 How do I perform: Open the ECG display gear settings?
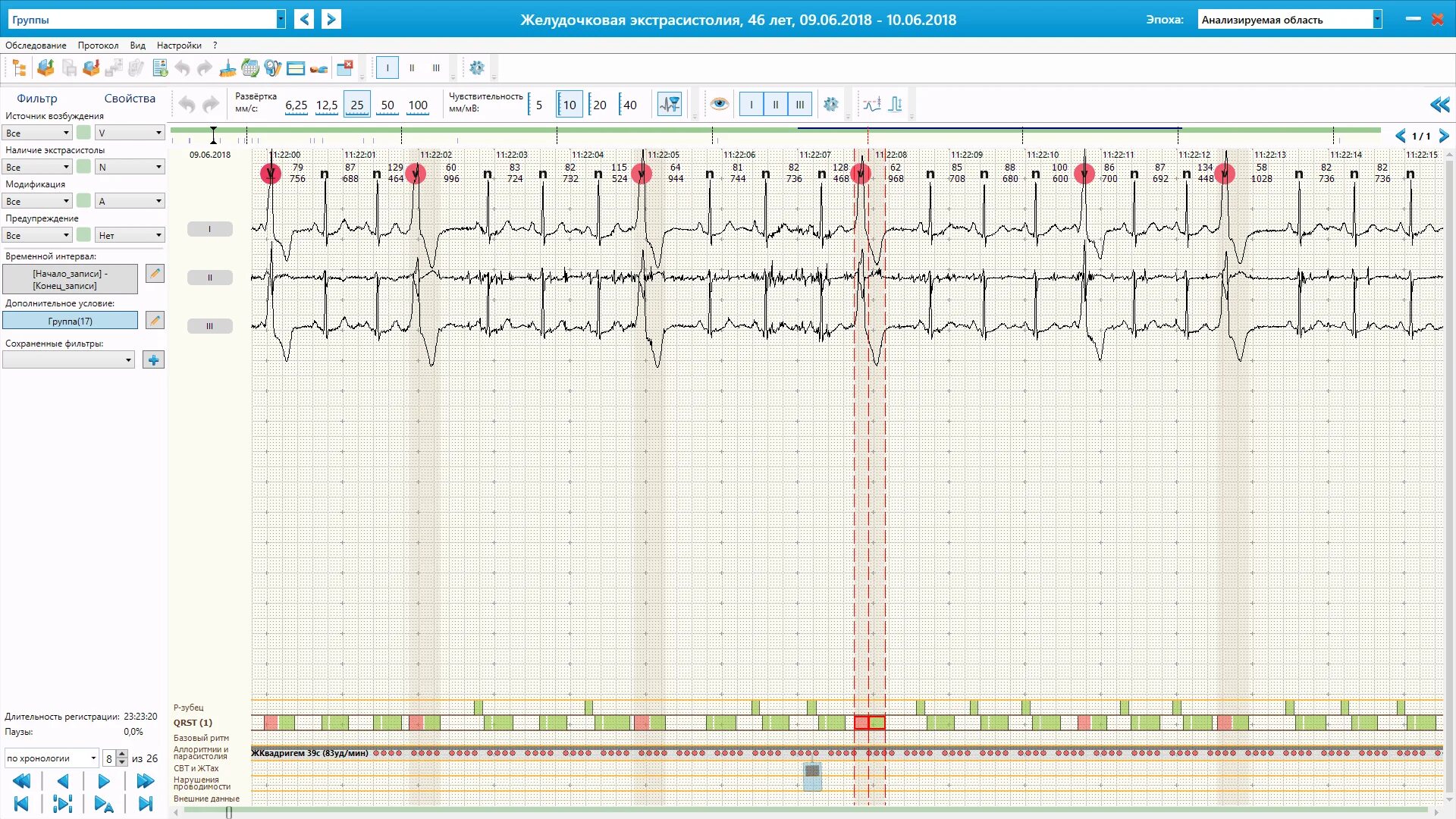tap(831, 105)
